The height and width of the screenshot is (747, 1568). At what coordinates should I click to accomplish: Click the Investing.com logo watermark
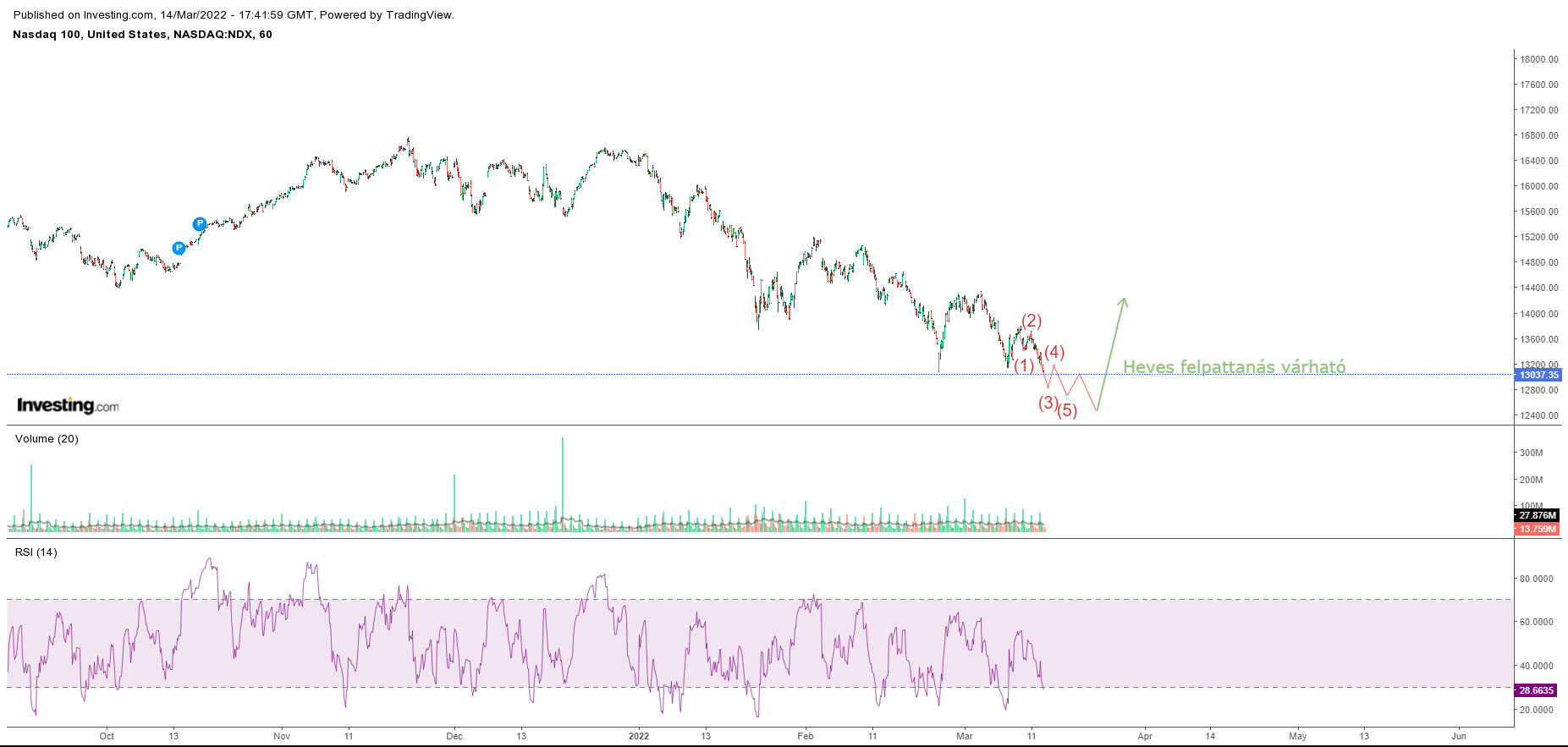click(68, 406)
